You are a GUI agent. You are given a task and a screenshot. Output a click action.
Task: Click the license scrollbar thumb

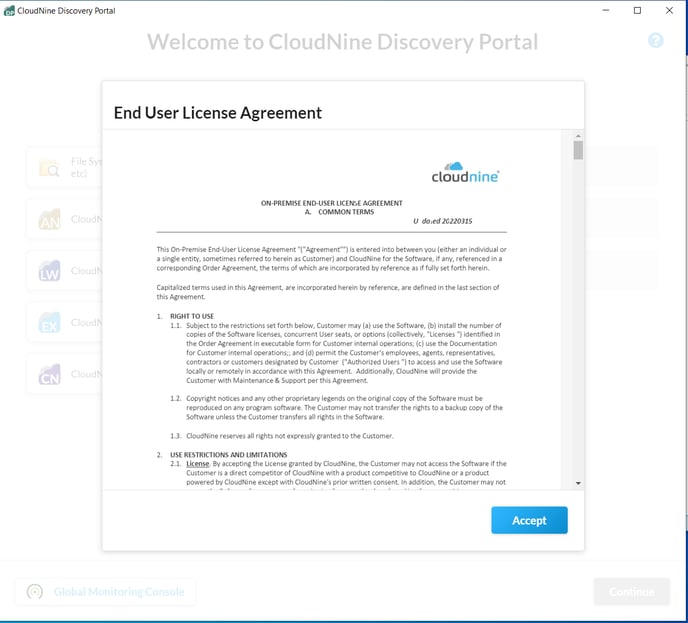tap(578, 150)
